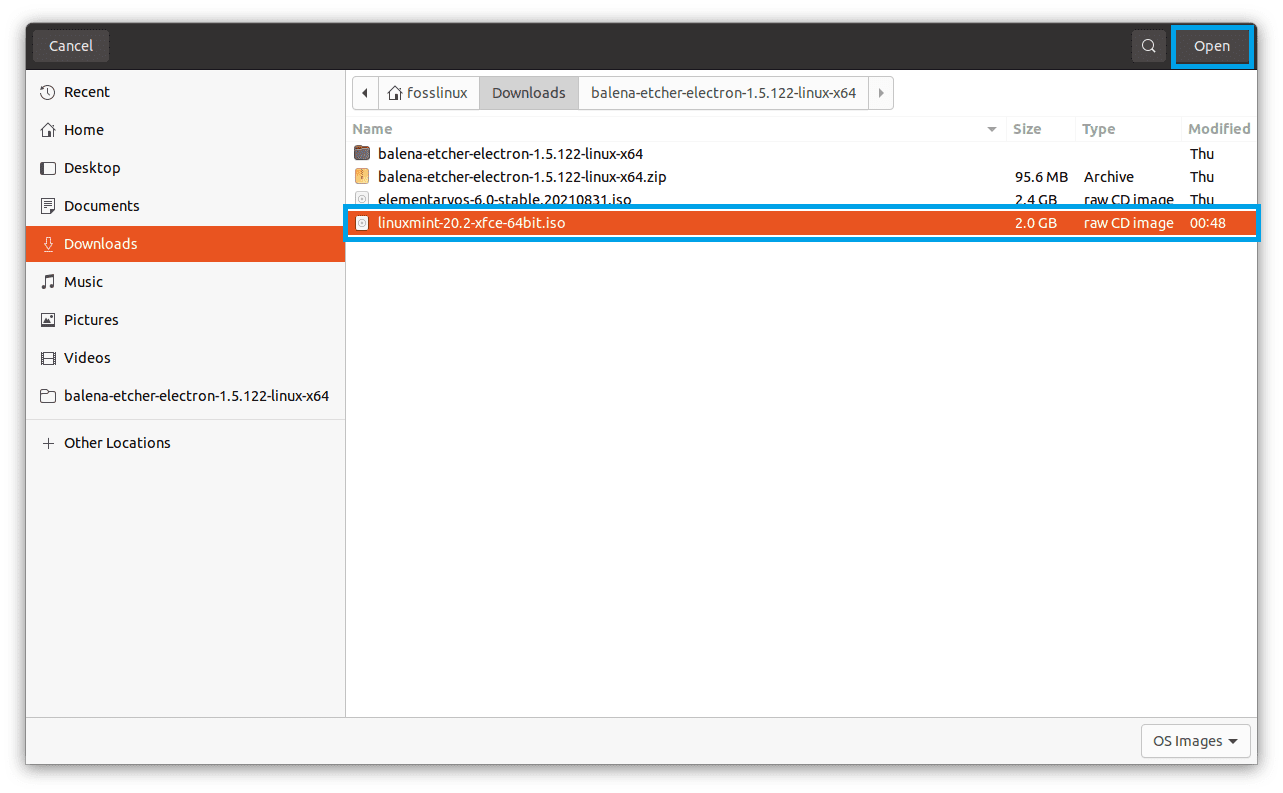Click the Downloads arrow icon in sidebar
Screen dimensions: 1283x793
(47, 244)
